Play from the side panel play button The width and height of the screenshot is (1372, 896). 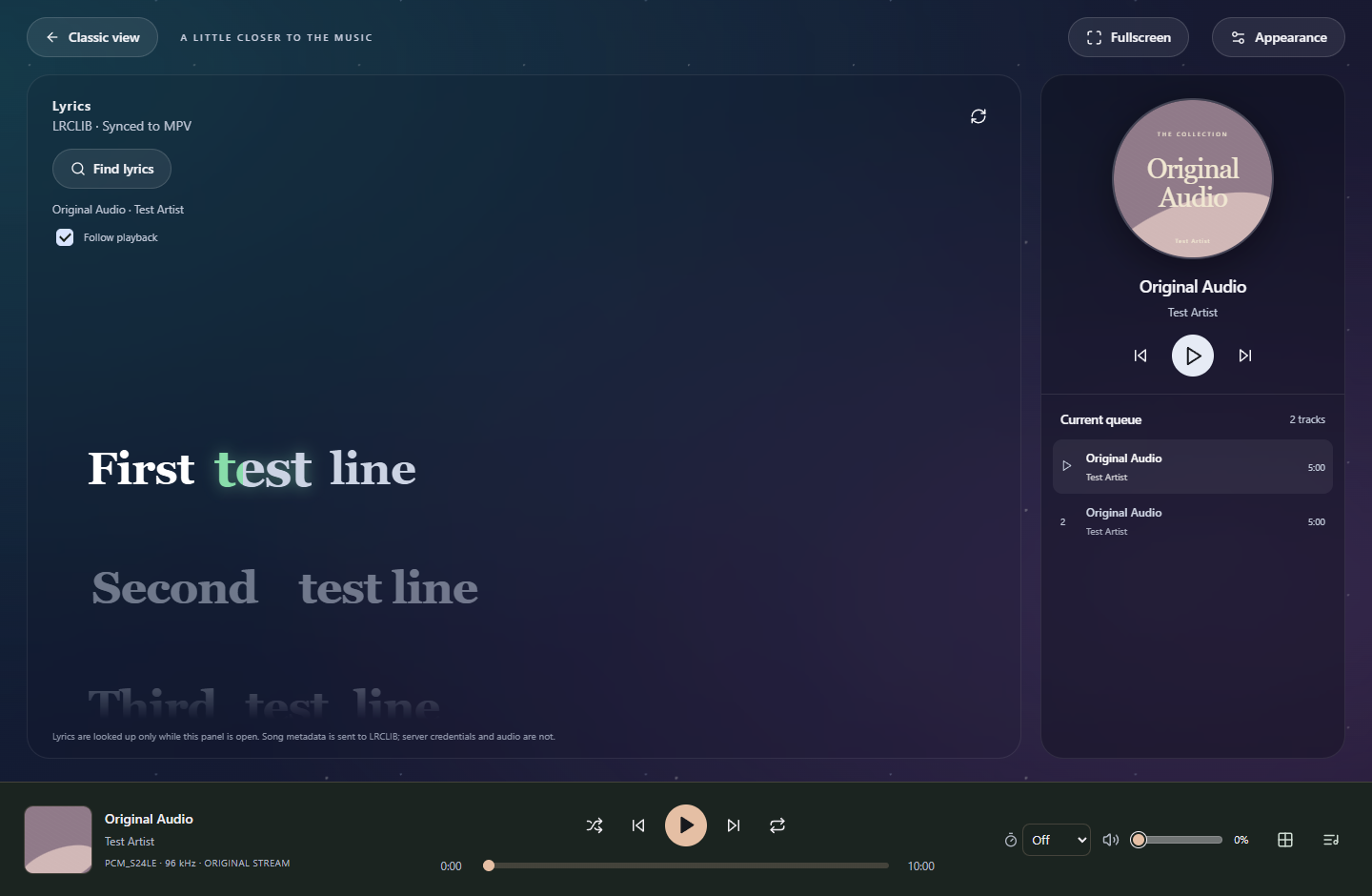point(1193,356)
